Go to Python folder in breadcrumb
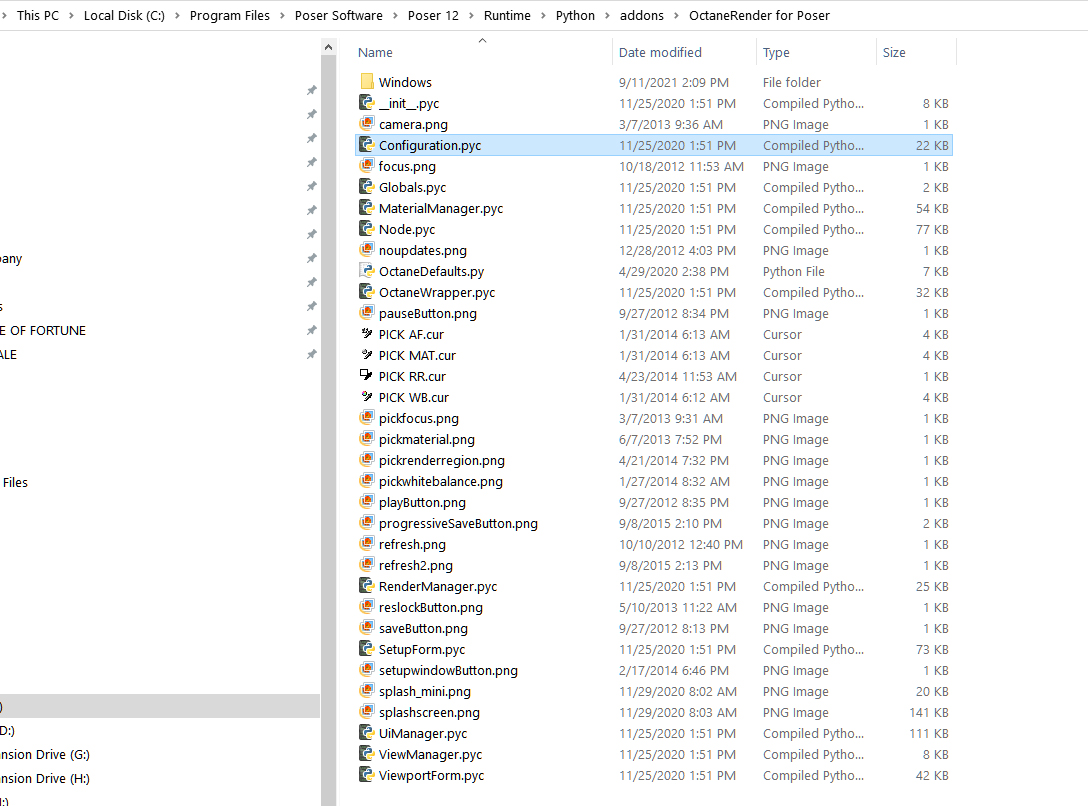 (575, 15)
